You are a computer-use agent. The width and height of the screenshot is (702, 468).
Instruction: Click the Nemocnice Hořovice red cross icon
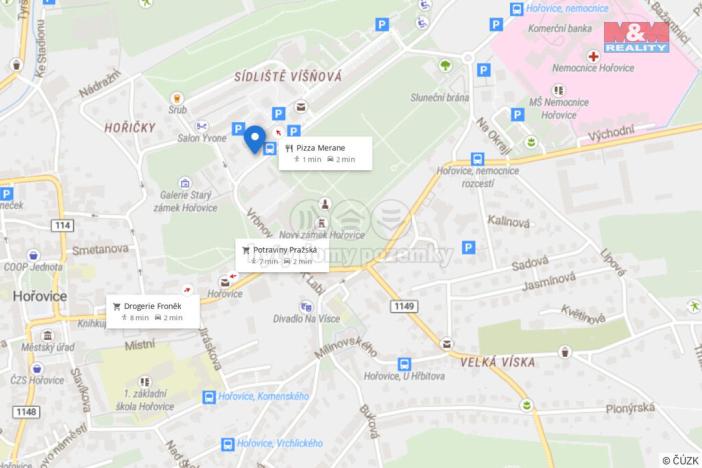pos(593,56)
